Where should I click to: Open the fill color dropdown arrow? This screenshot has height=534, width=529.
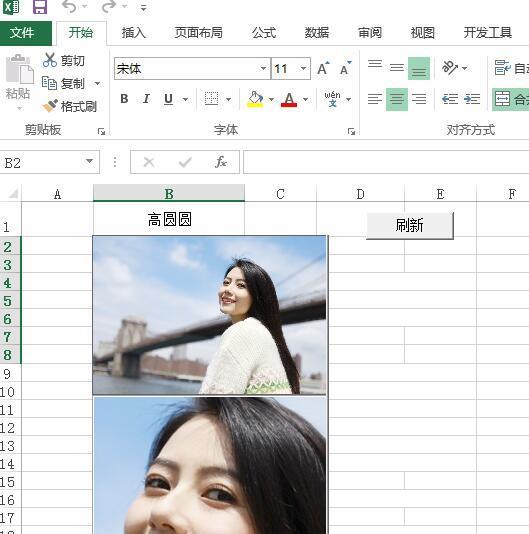[271, 99]
